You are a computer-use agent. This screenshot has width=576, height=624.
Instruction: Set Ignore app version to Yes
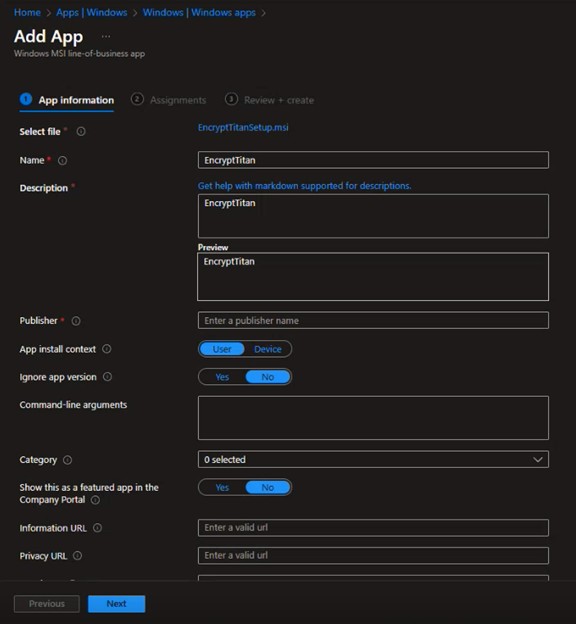(x=222, y=377)
